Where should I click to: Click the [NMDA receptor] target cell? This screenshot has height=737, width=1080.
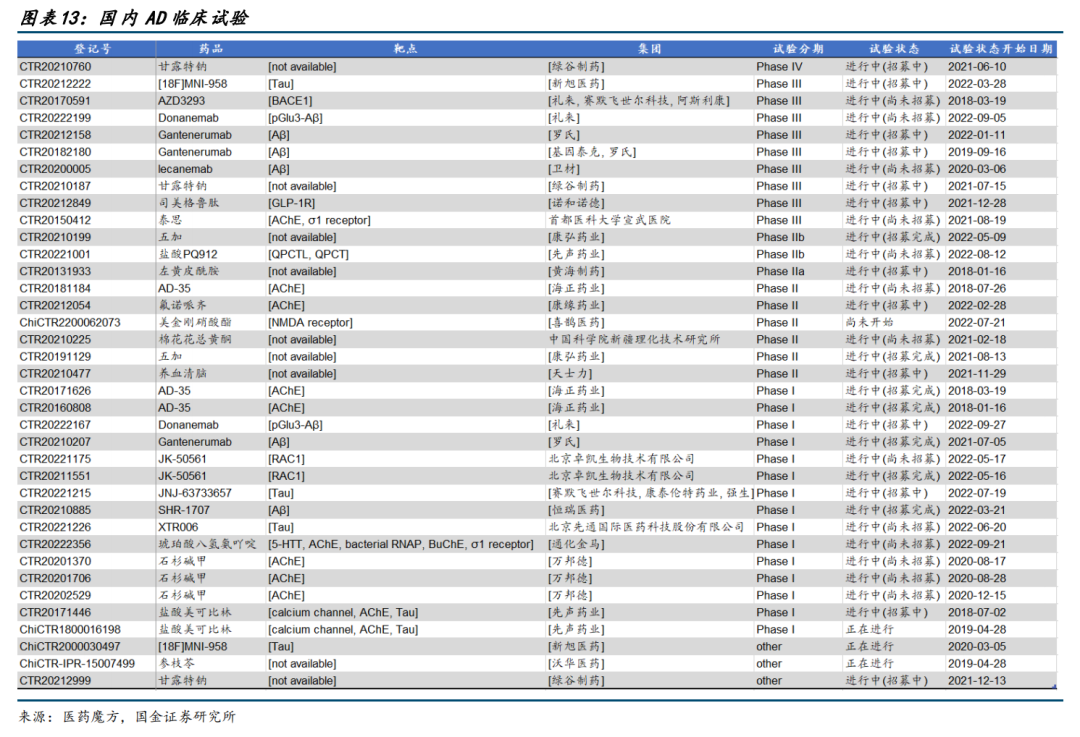(310, 323)
